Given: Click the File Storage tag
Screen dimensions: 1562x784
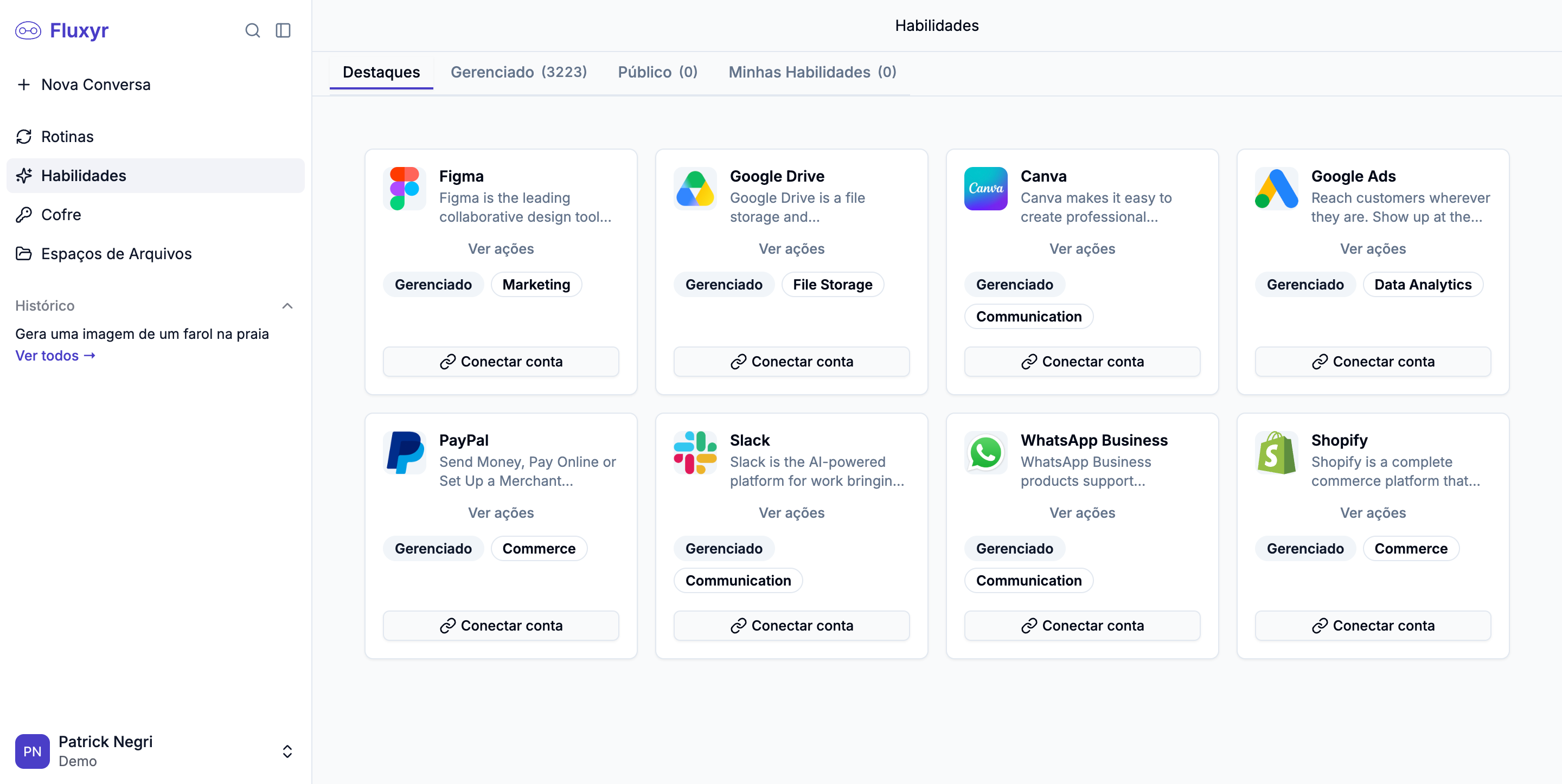Looking at the screenshot, I should (833, 284).
